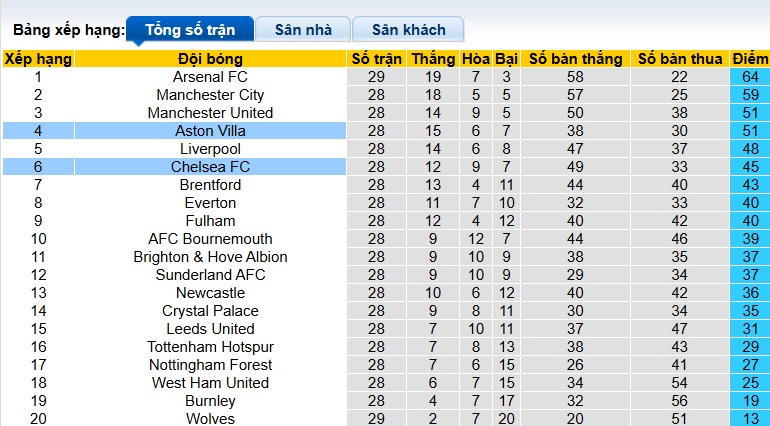
Task: Open Nottingham Forest team entry
Action: coord(210,365)
